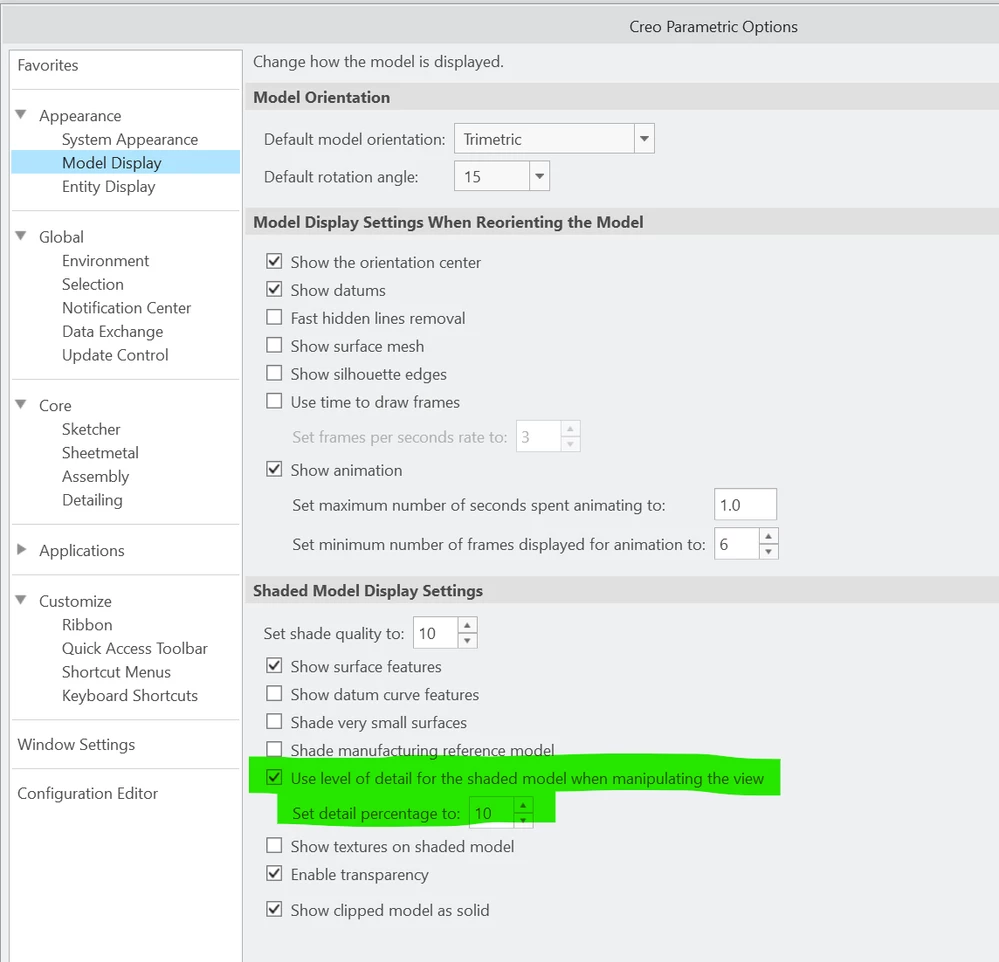This screenshot has height=962, width=999.
Task: Click the detail percentage field
Action: (x=491, y=813)
